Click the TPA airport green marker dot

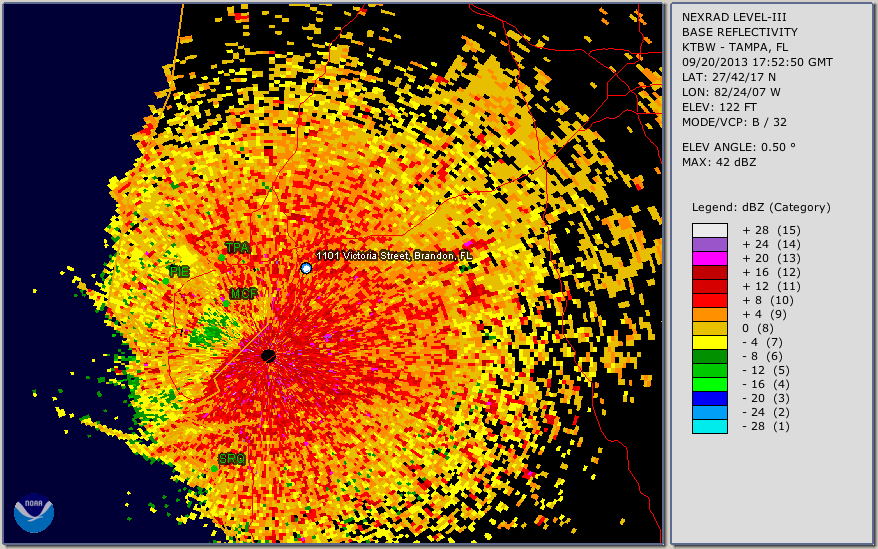point(222,258)
